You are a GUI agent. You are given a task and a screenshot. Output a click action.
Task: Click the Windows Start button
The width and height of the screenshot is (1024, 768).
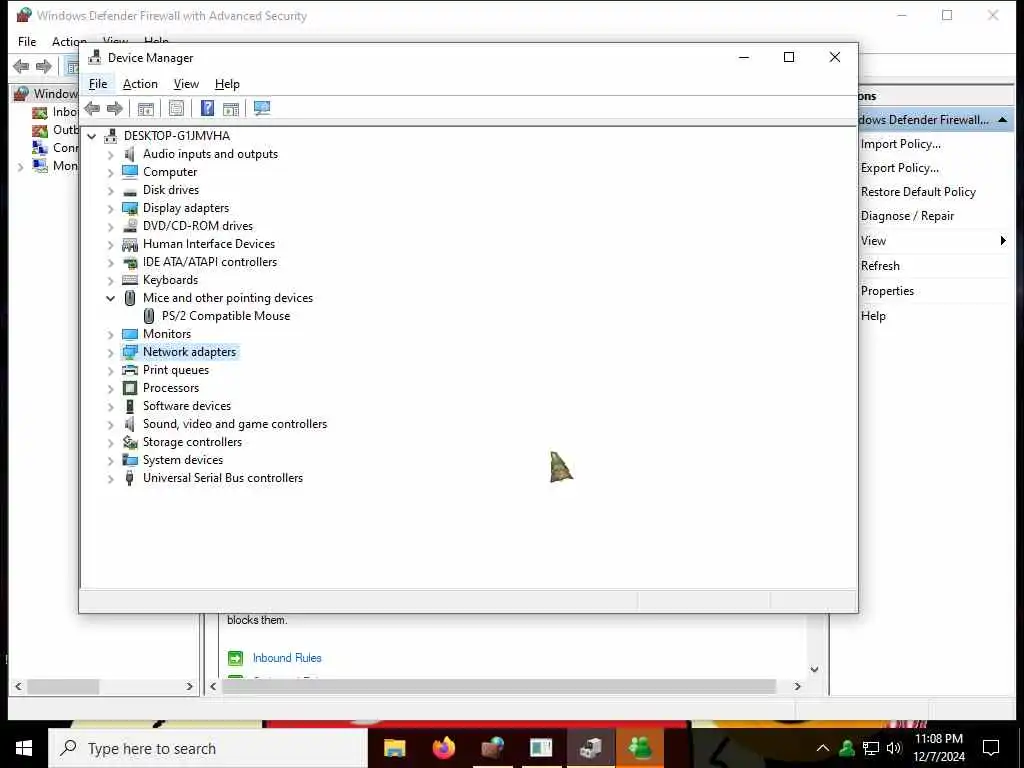[24, 748]
